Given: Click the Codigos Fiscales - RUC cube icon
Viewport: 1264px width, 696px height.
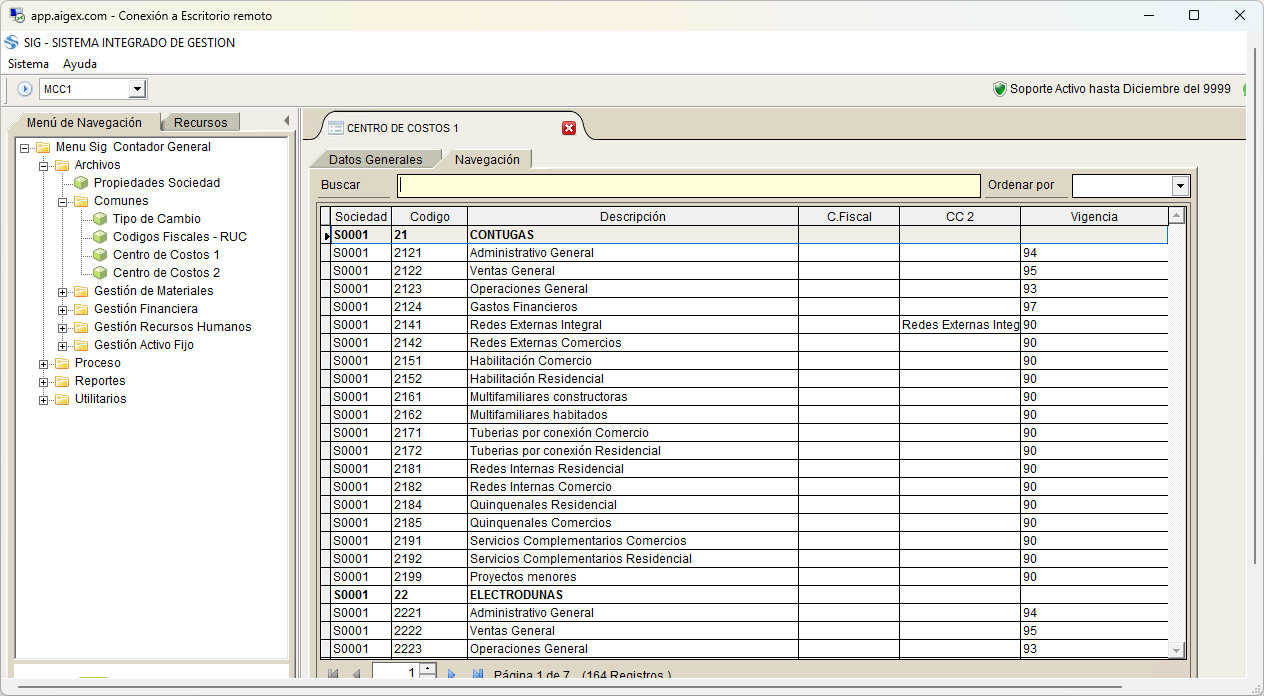Looking at the screenshot, I should point(100,237).
